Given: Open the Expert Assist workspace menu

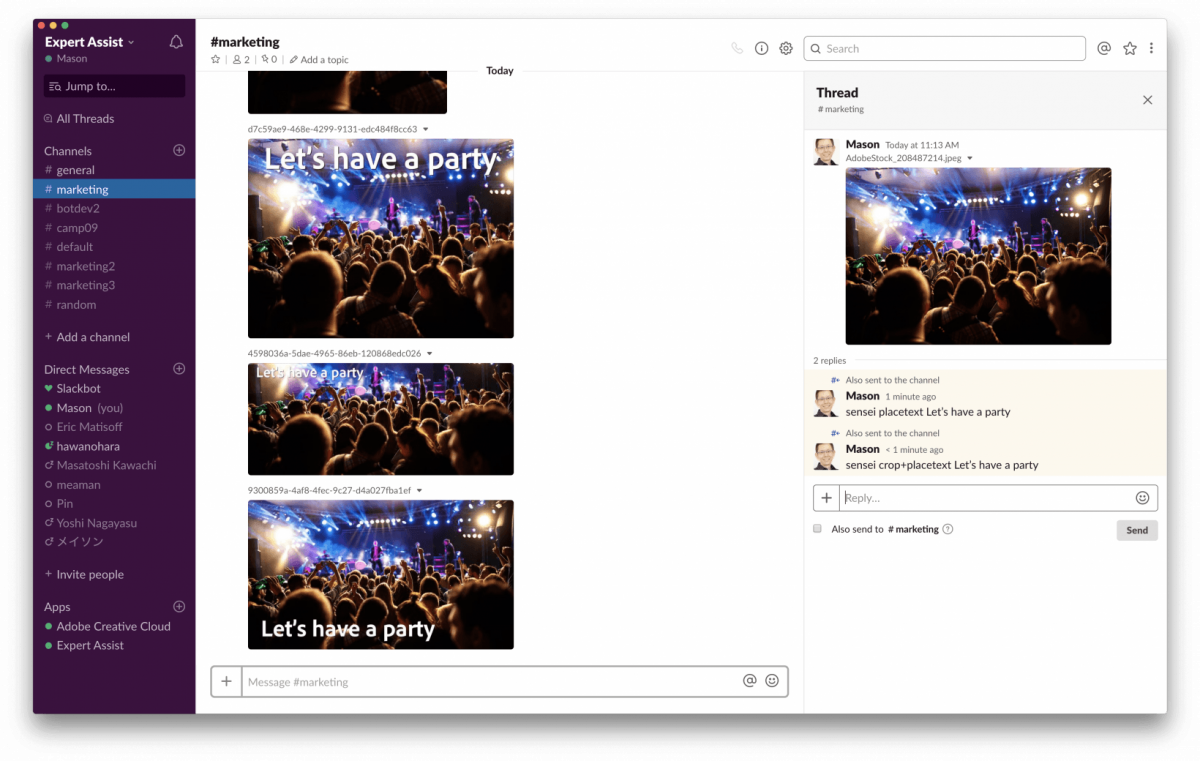Looking at the screenshot, I should point(83,42).
